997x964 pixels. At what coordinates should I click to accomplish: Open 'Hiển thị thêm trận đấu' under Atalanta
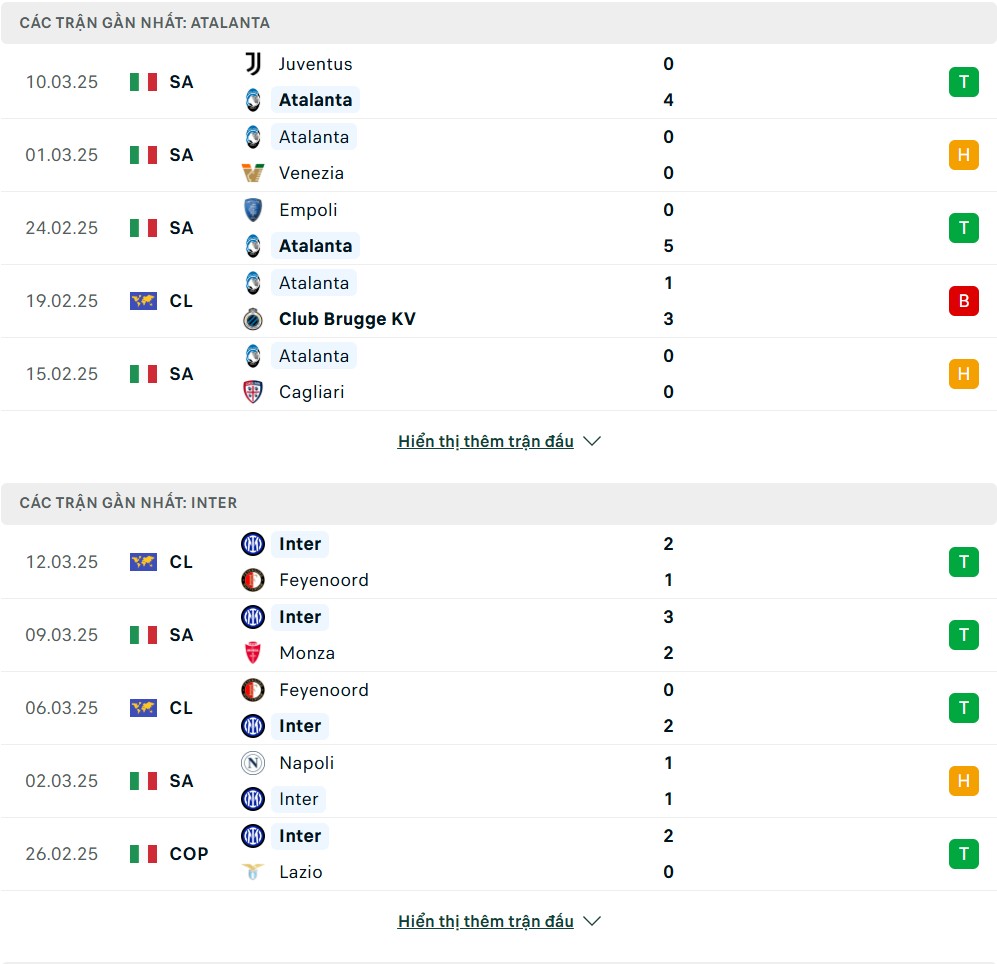[x=486, y=441]
